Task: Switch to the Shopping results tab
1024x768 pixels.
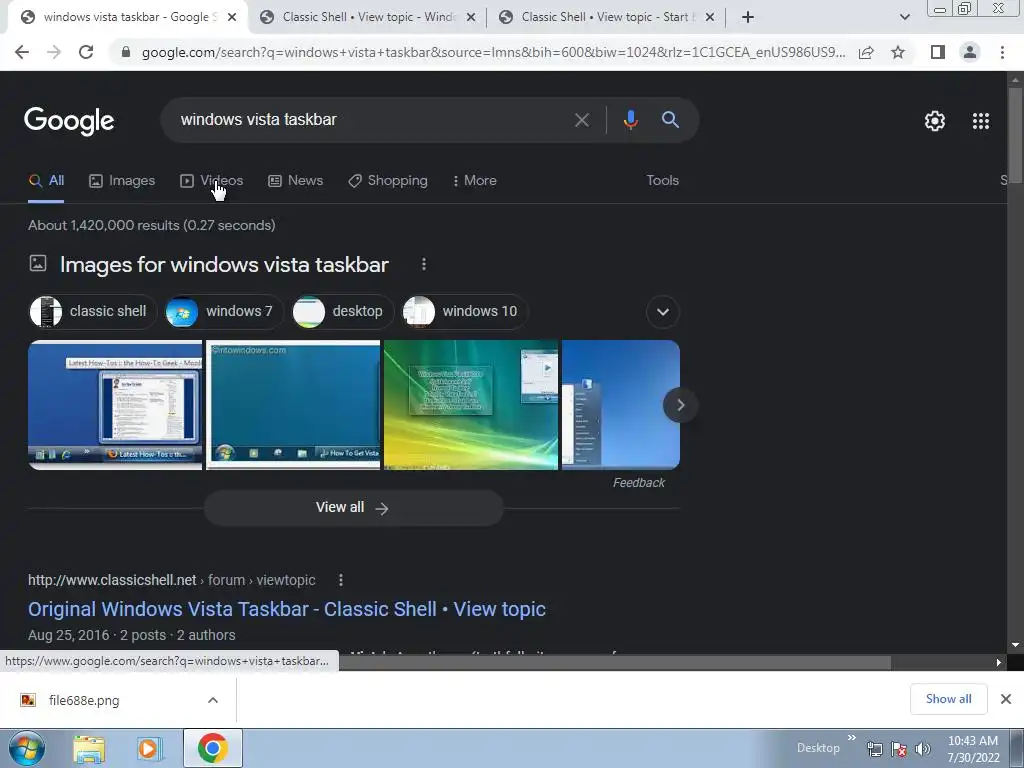Action: pos(388,181)
